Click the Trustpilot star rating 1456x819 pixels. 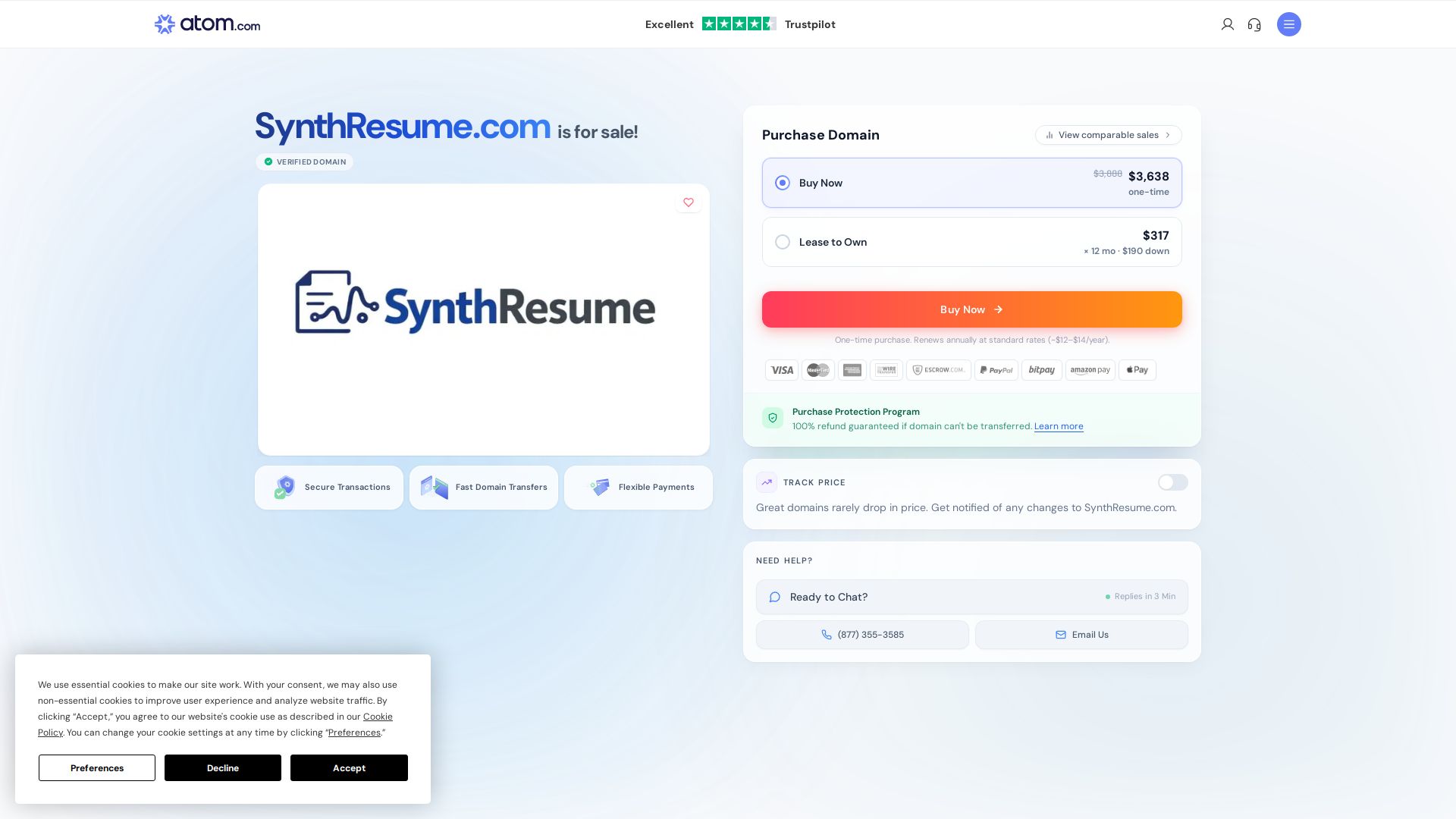(739, 24)
